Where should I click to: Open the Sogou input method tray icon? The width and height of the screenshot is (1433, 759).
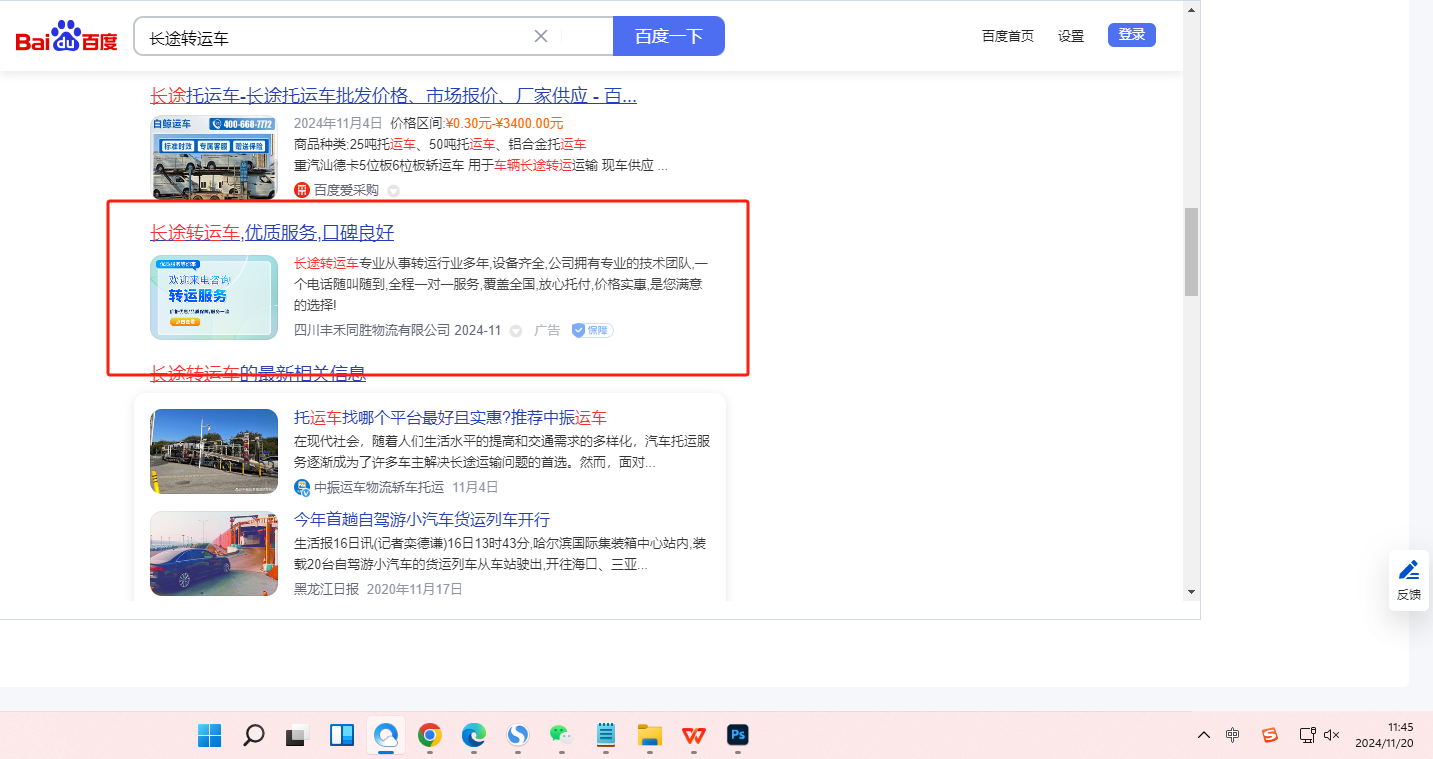pyautogui.click(x=1269, y=735)
